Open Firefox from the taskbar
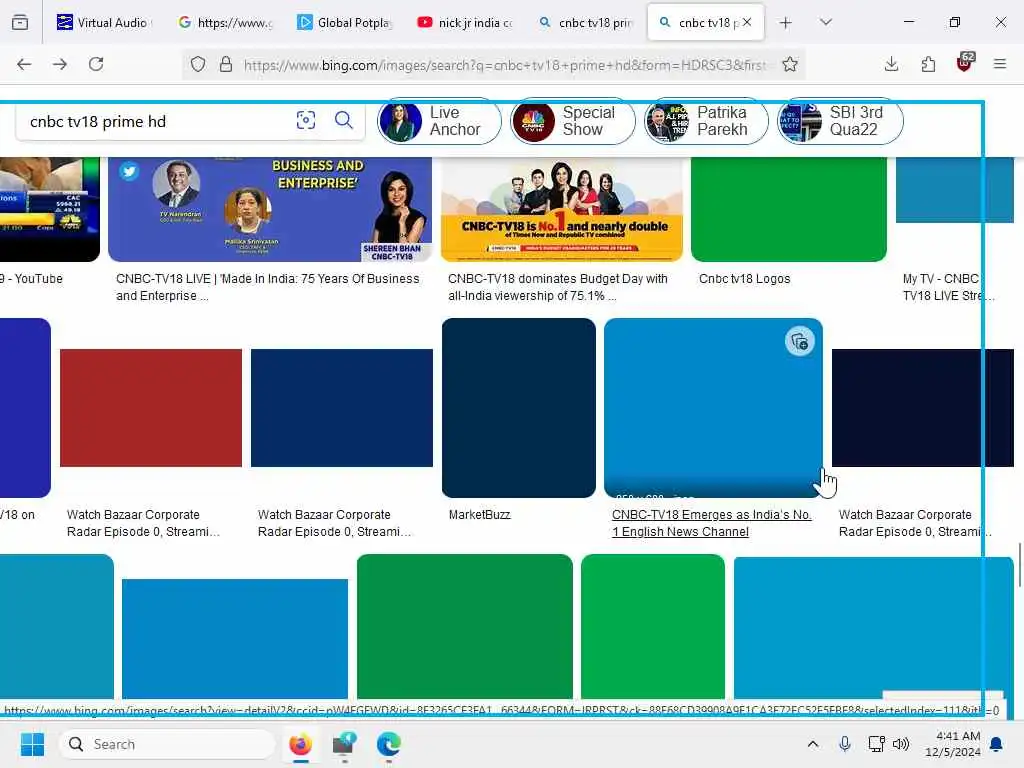The image size is (1024, 768). [x=300, y=744]
